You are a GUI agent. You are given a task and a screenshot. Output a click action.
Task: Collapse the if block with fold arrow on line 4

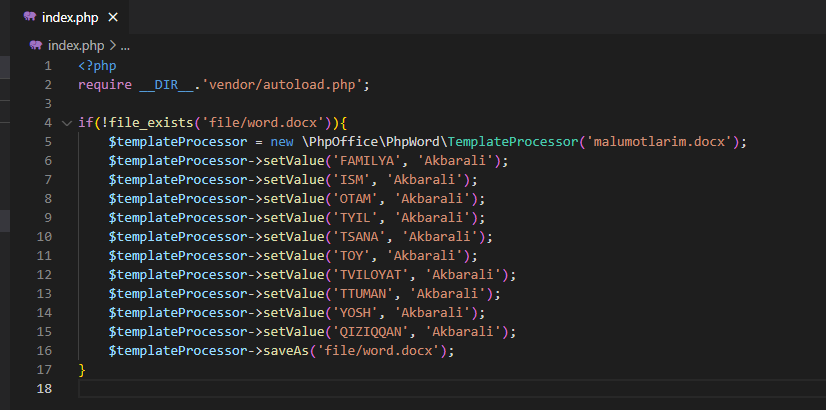[67, 123]
